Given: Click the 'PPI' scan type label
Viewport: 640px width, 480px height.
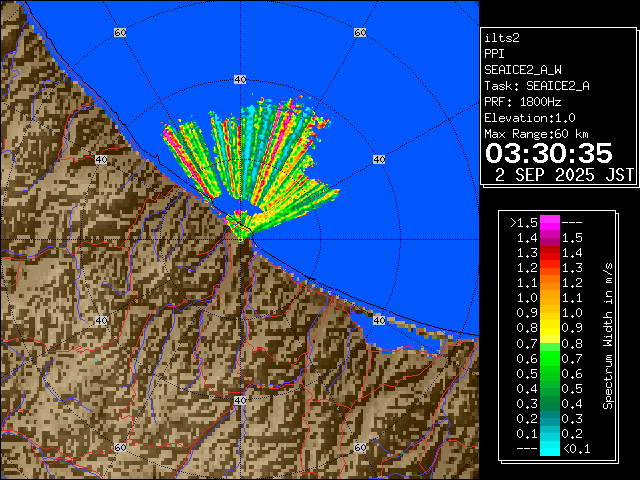Looking at the screenshot, I should point(494,54).
